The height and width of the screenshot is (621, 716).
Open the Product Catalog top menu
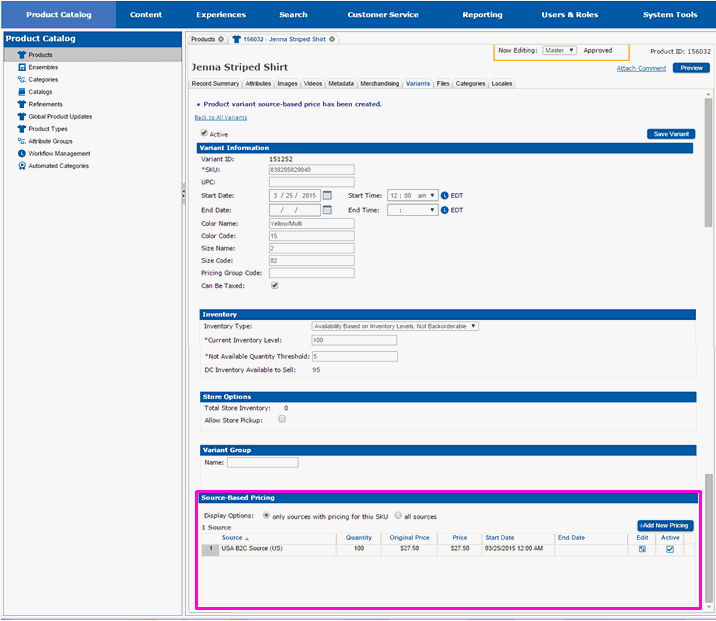point(58,15)
